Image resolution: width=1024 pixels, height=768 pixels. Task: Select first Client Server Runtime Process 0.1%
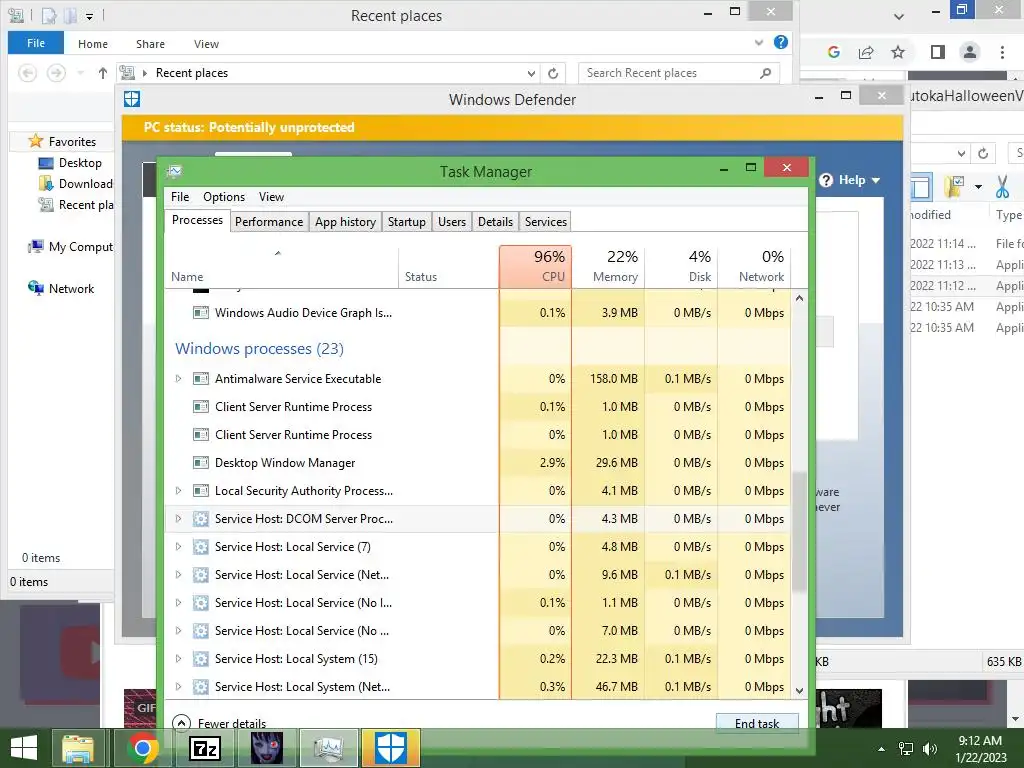478,407
